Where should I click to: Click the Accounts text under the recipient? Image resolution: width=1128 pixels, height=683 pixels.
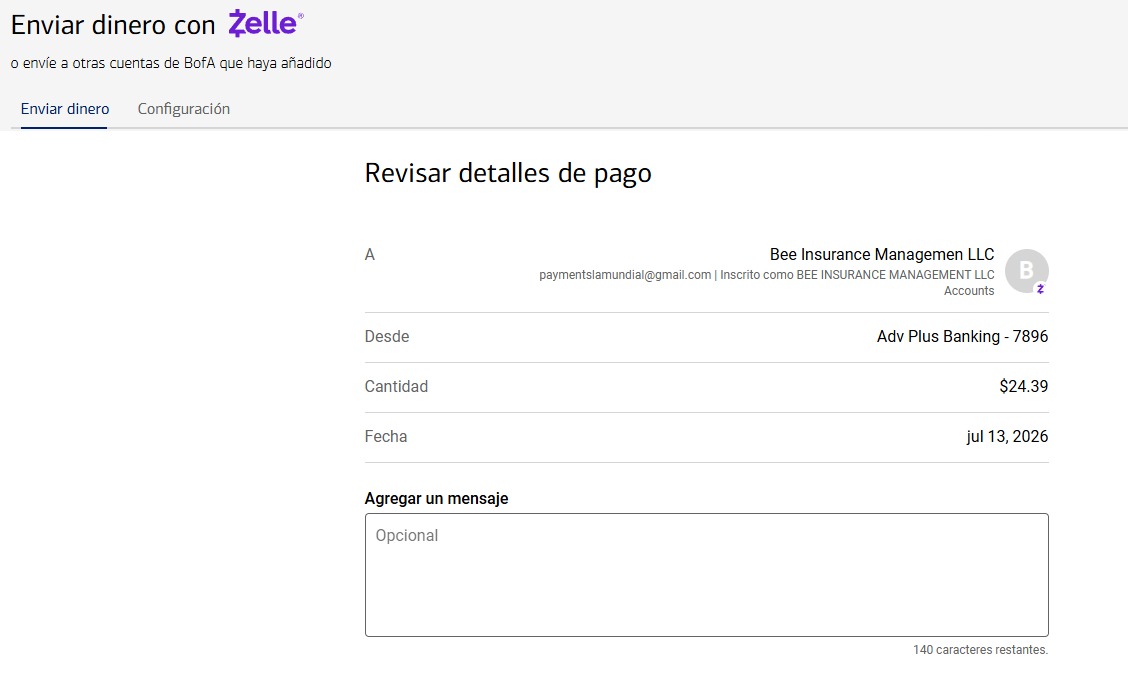pos(969,291)
